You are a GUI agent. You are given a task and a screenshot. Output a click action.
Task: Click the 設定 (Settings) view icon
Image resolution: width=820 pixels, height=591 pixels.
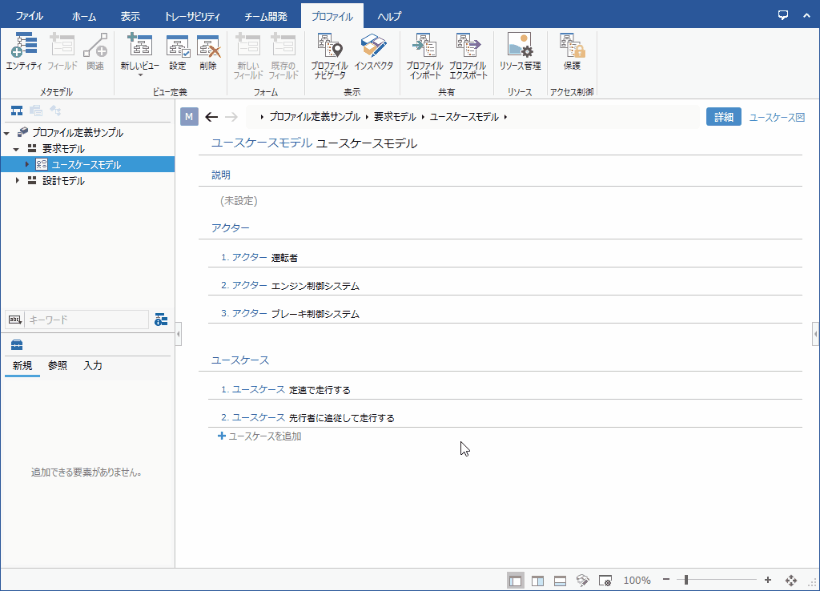pyautogui.click(x=177, y=52)
